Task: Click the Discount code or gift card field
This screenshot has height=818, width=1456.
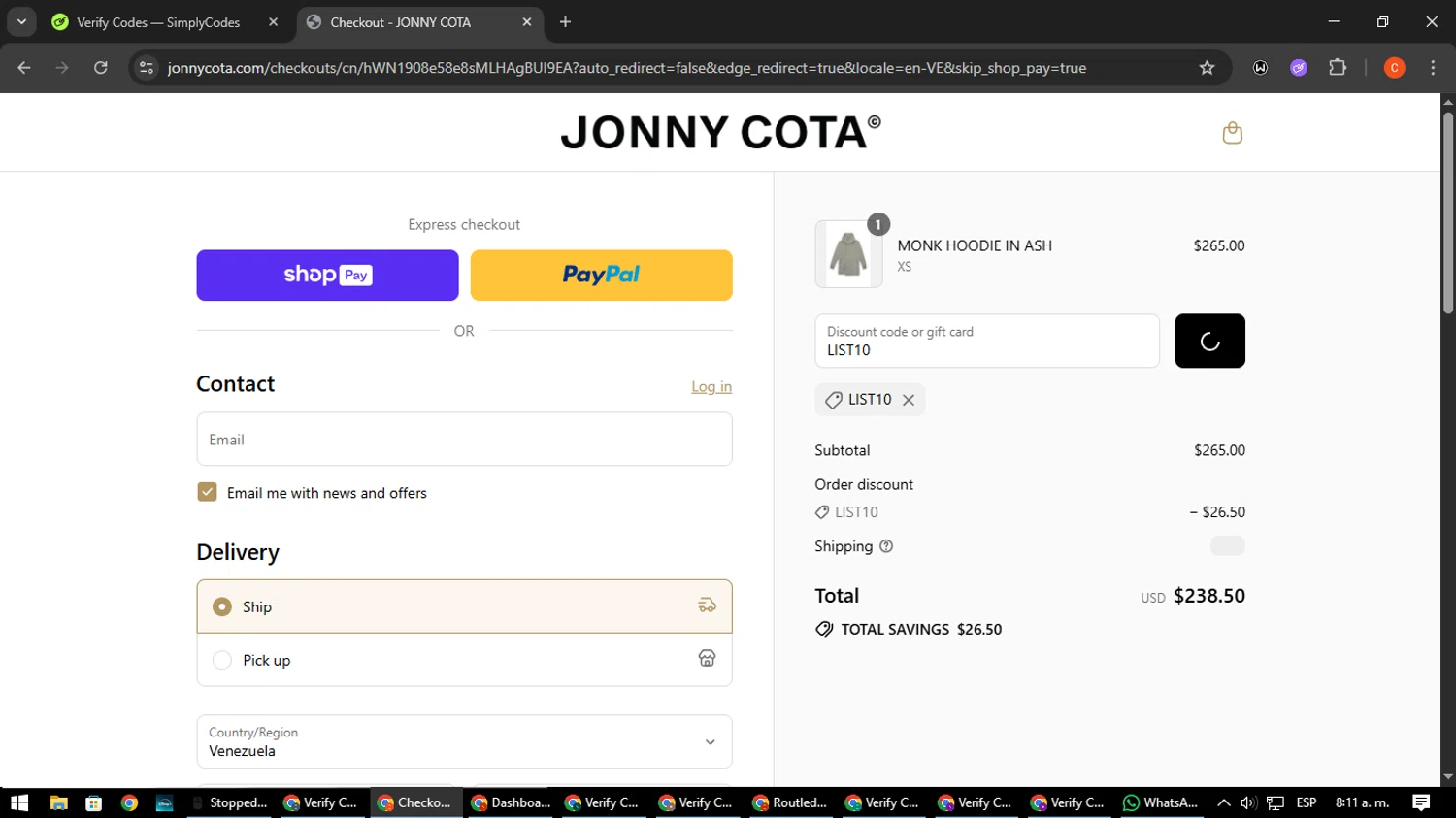Action: point(987,341)
